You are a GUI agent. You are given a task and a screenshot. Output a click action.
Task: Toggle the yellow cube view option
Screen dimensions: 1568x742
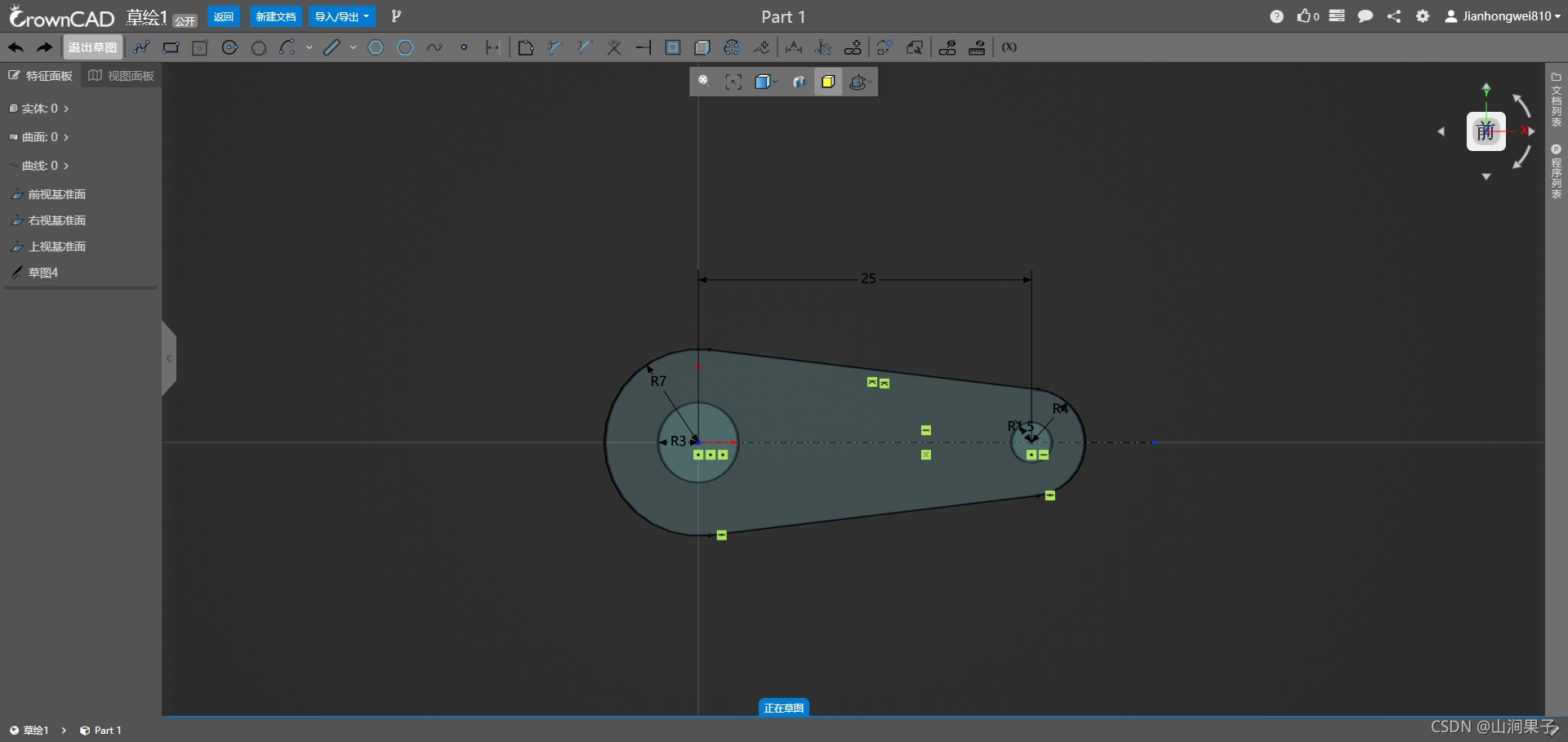828,82
